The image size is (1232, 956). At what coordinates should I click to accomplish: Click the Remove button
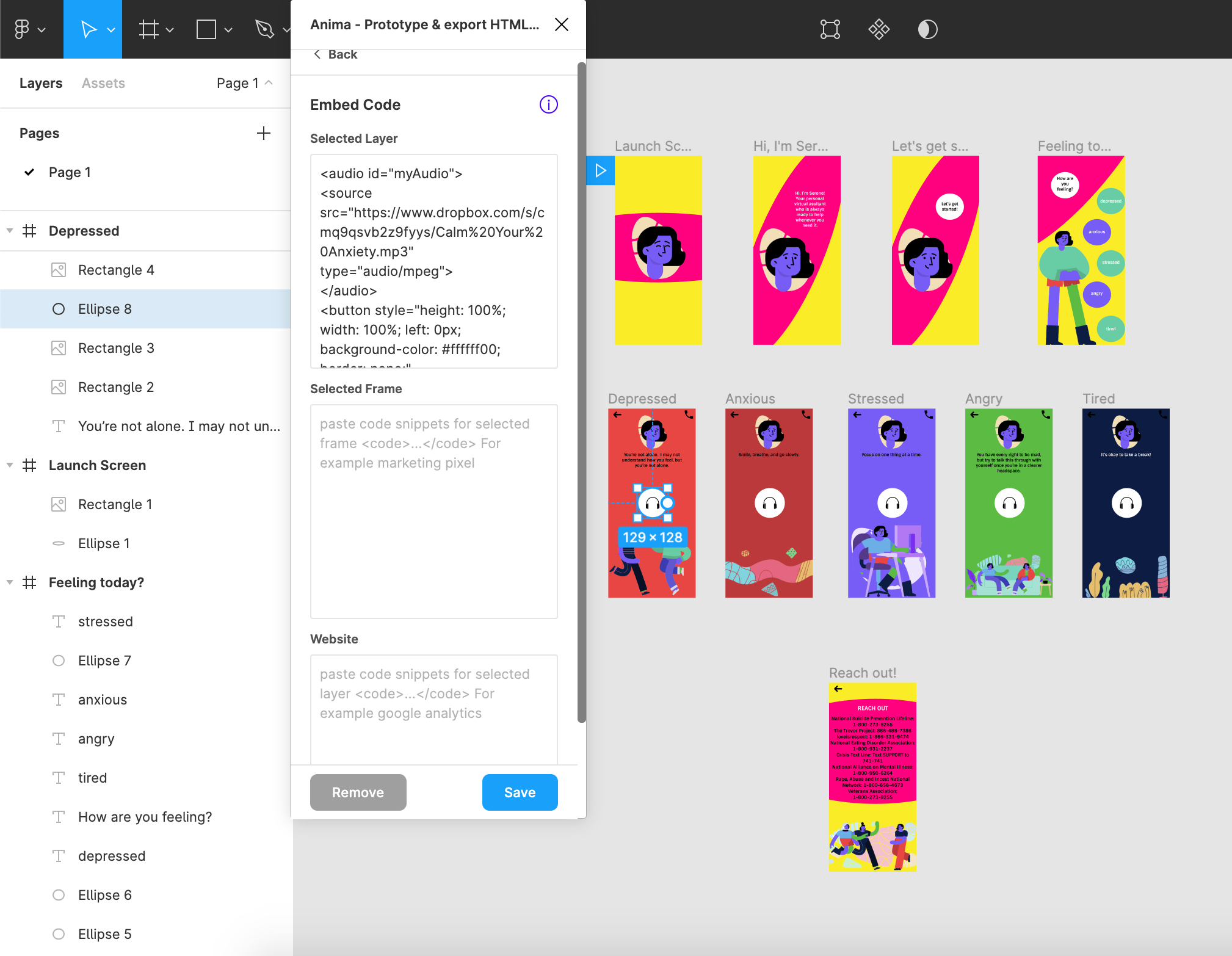pos(358,792)
